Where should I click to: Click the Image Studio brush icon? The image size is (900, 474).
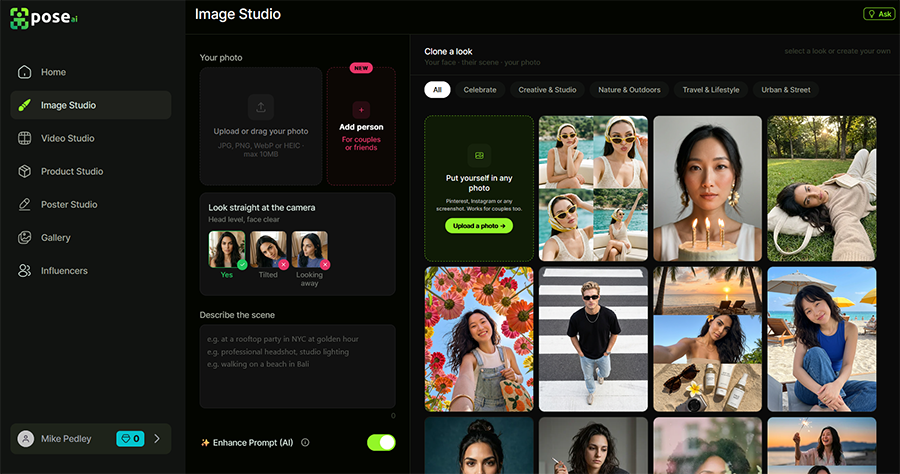pos(24,105)
